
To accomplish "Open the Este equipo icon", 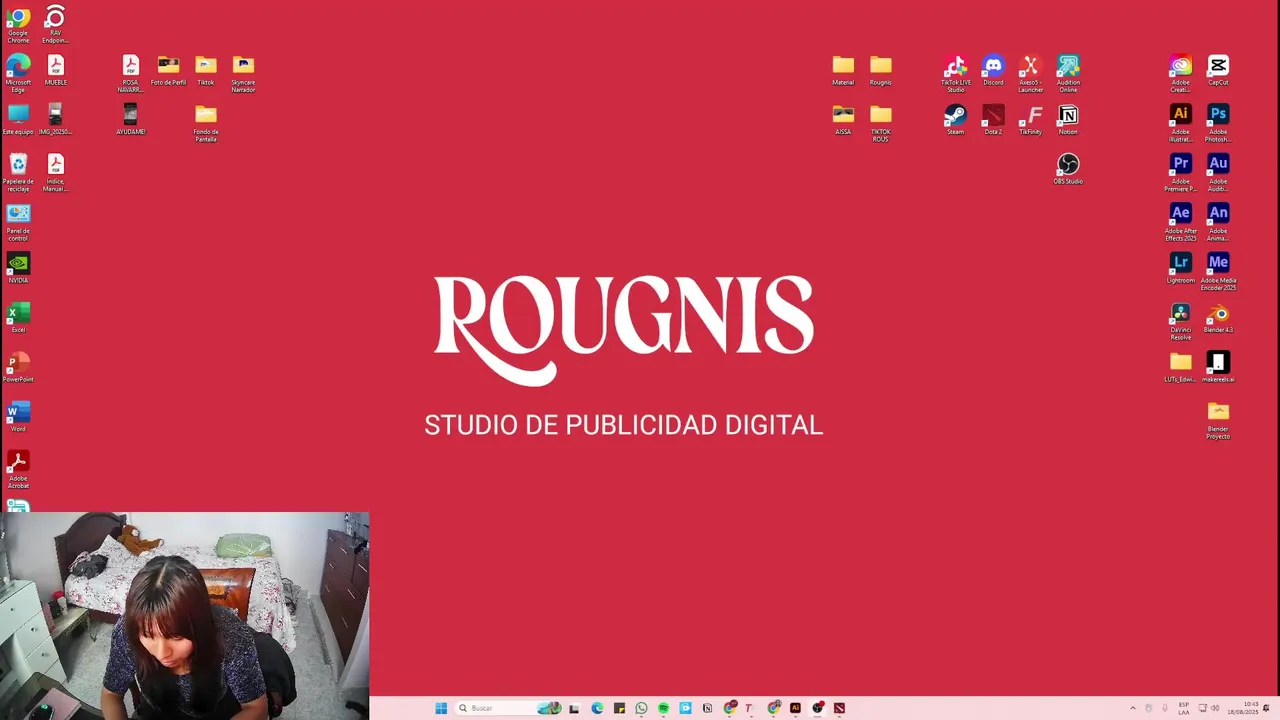I will click(x=18, y=119).
